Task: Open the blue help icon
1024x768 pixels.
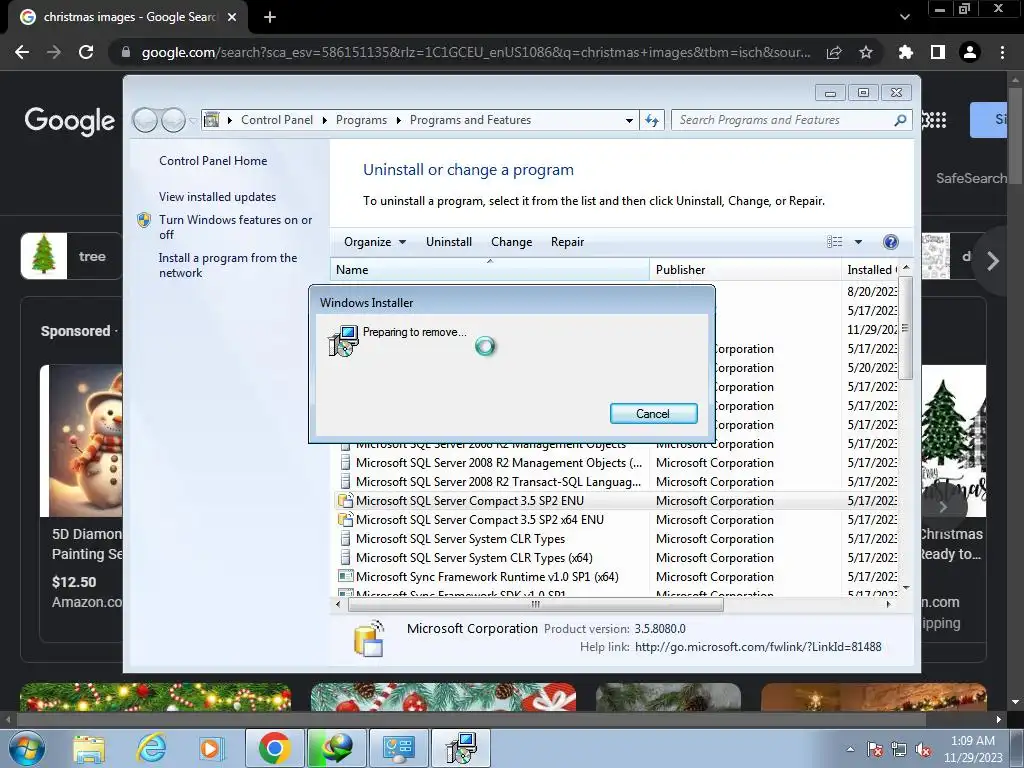Action: (890, 242)
